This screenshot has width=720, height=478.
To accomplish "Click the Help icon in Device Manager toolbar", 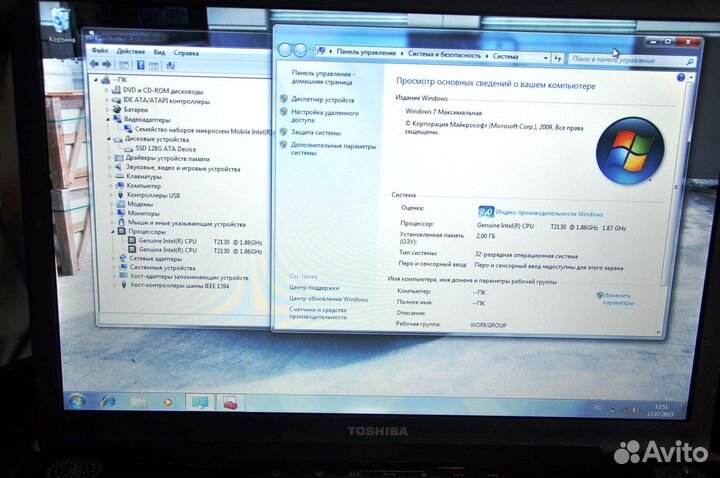I will (141, 65).
